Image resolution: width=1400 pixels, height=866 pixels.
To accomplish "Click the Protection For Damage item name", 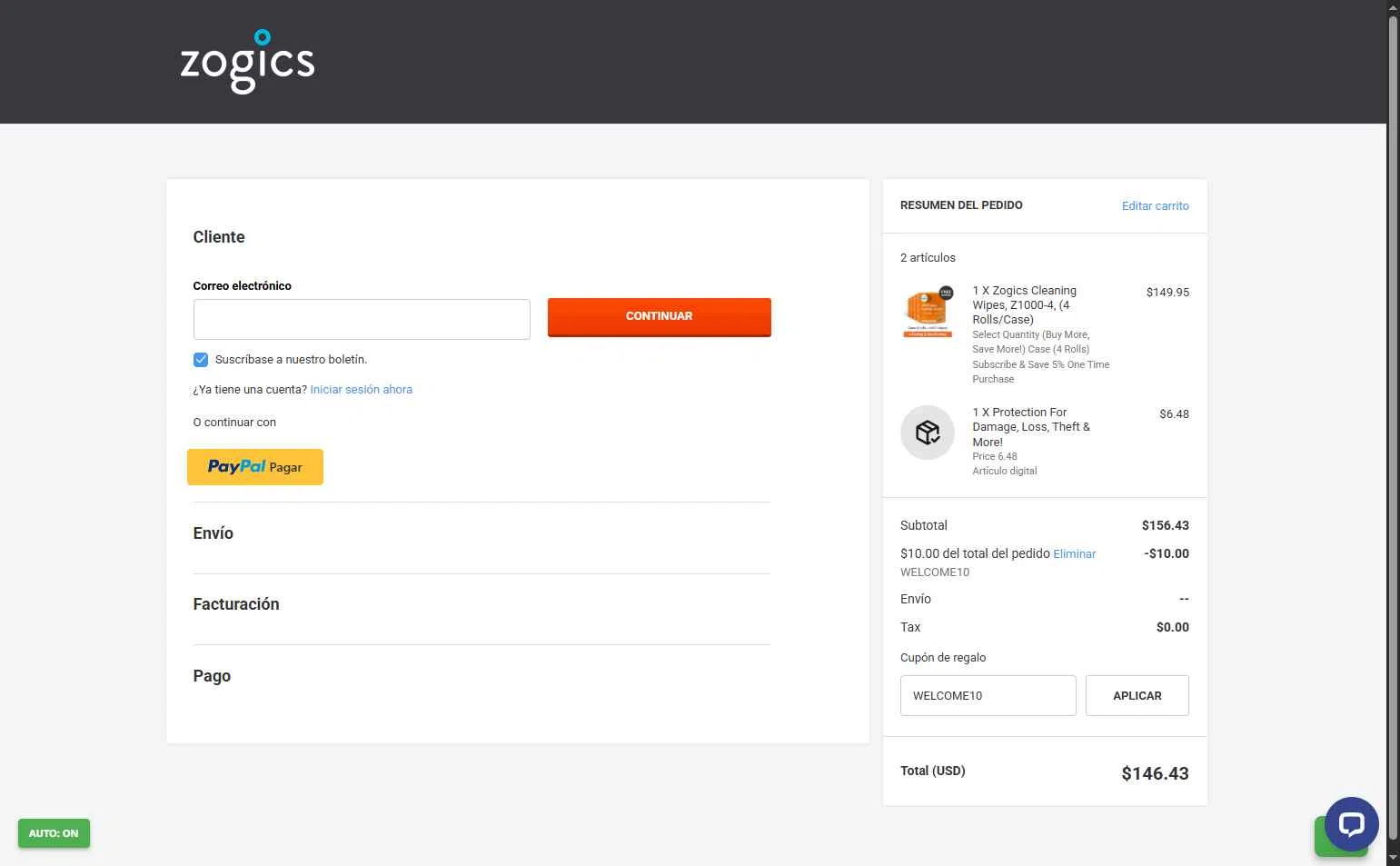I will tap(1030, 427).
